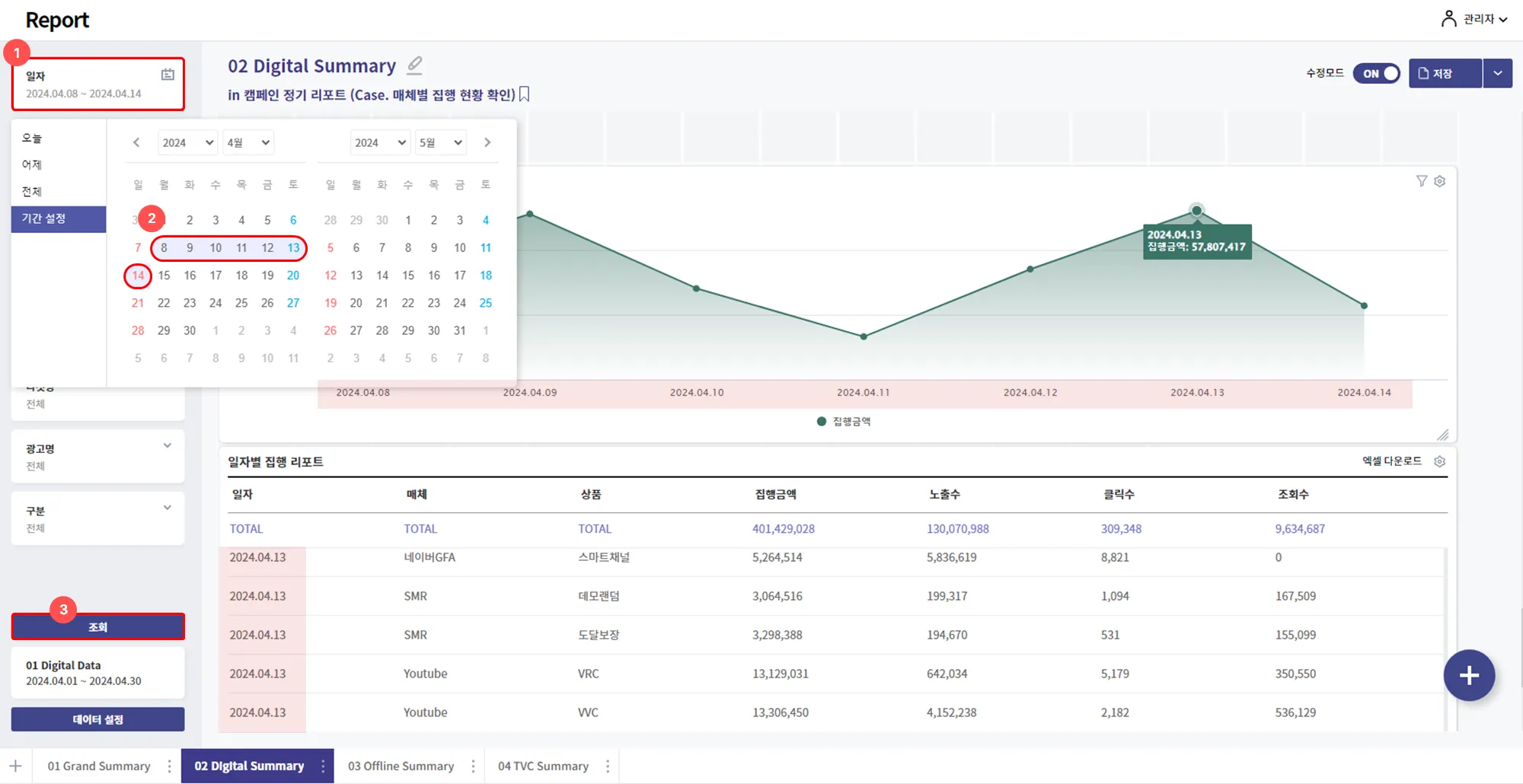Open the 4월 month dropdown
Viewport: 1523px width, 784px height.
[248, 142]
